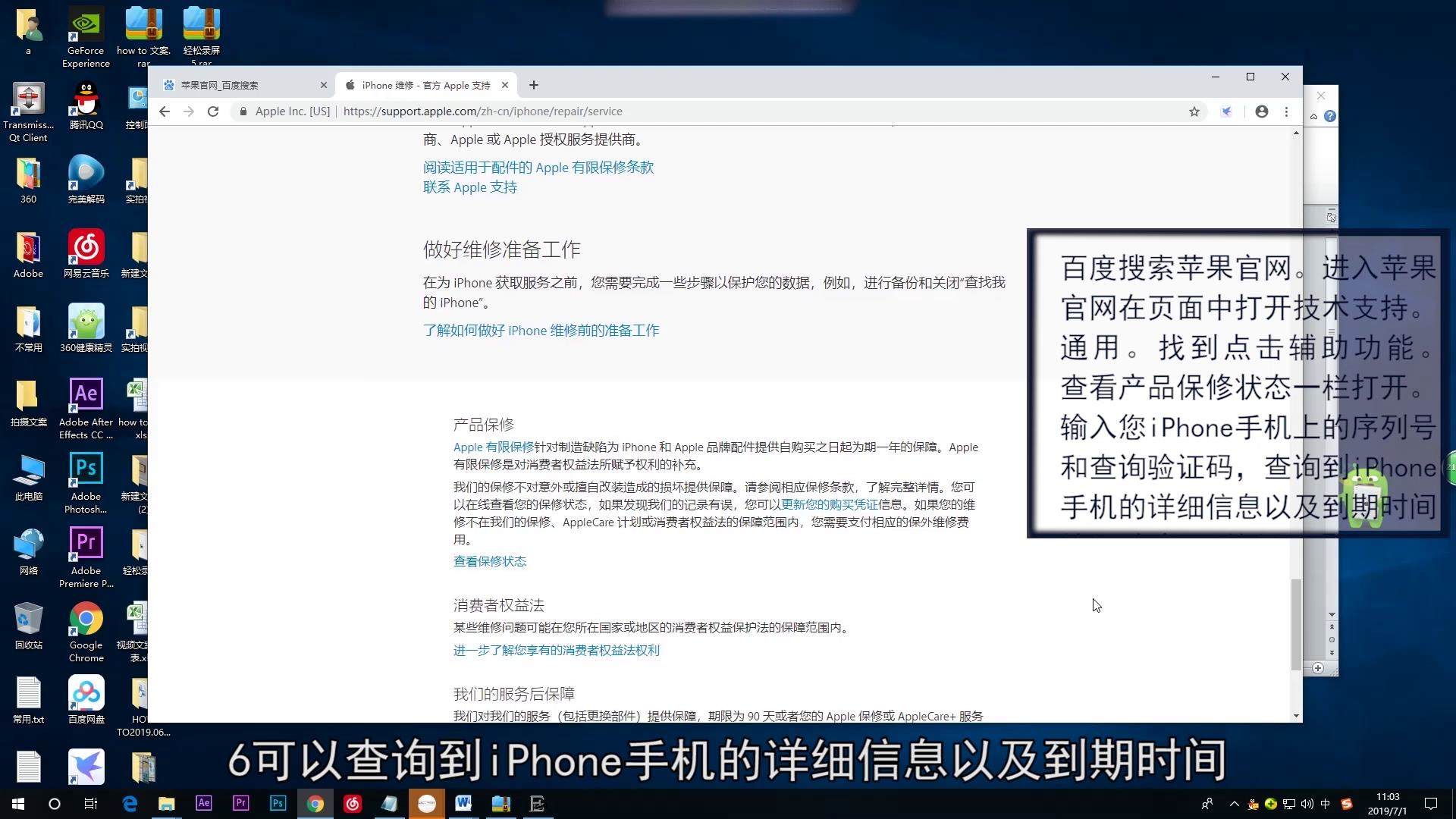Open the Windows Start menu
1456x819 pixels.
click(18, 804)
